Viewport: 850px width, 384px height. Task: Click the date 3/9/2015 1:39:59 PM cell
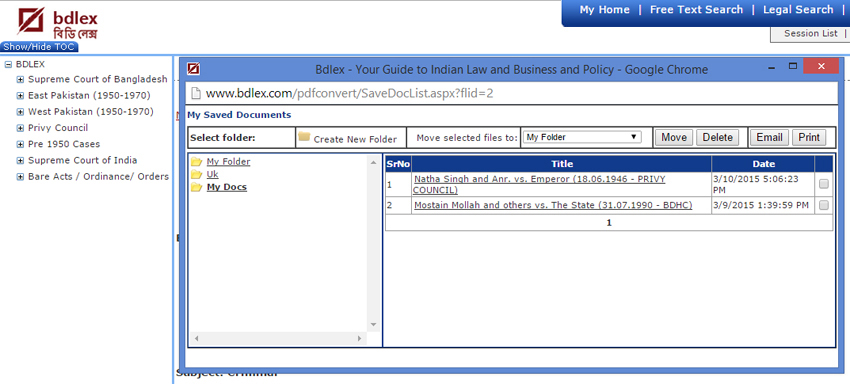click(x=763, y=205)
